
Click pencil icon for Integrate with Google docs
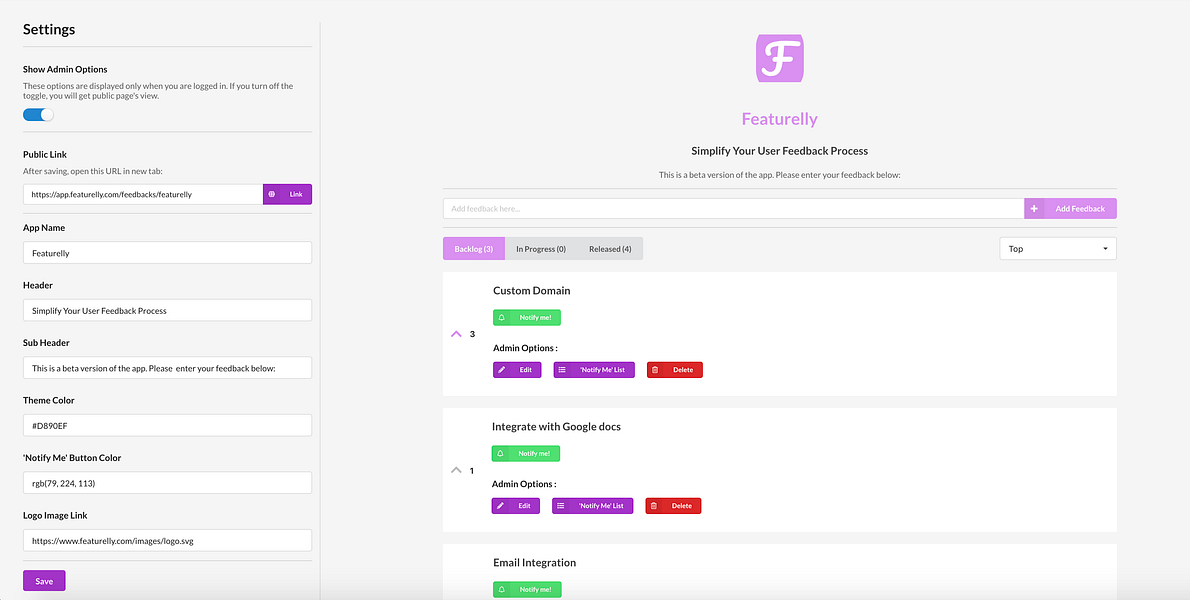tap(500, 506)
